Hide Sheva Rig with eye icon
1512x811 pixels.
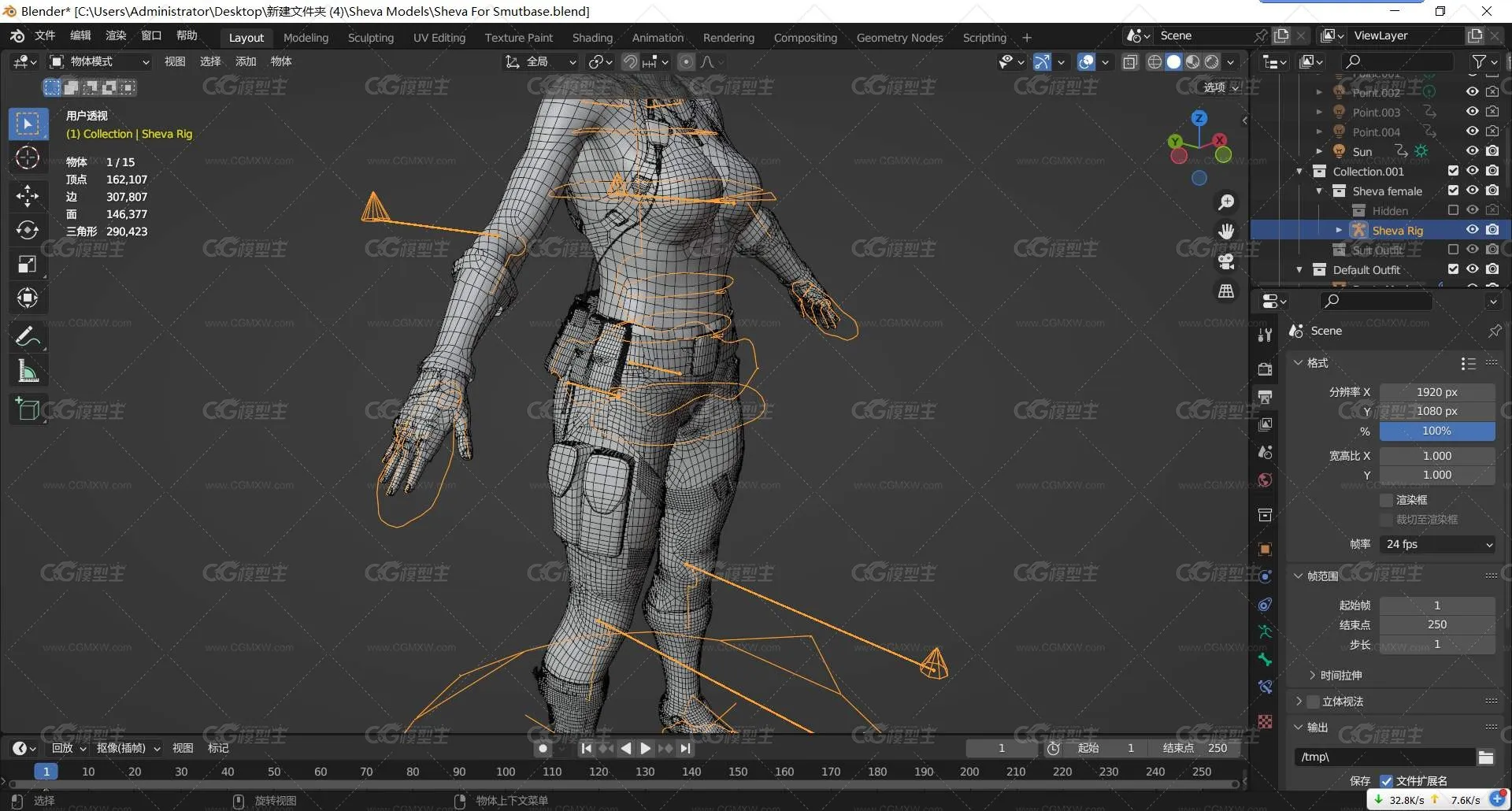[1472, 230]
